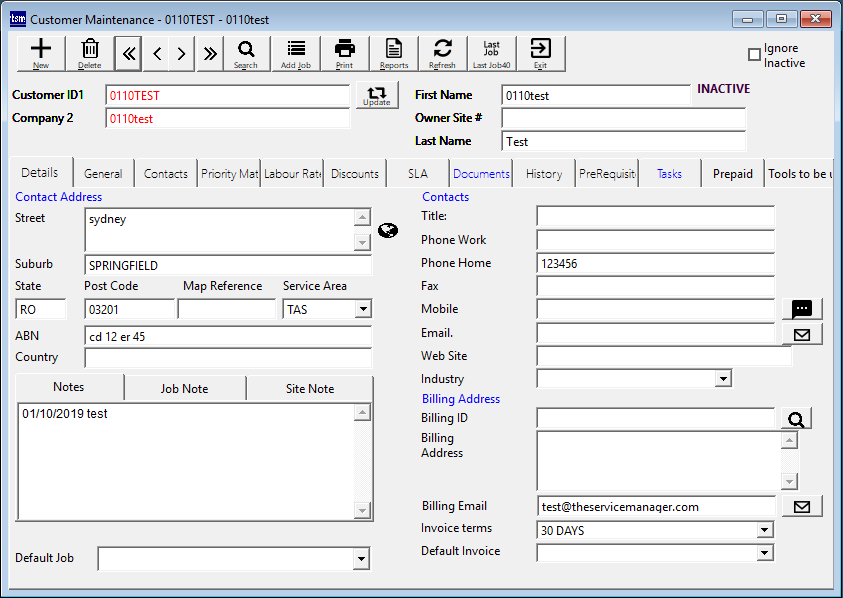Expand the Service Area dropdown
The width and height of the screenshot is (843, 598).
click(362, 310)
